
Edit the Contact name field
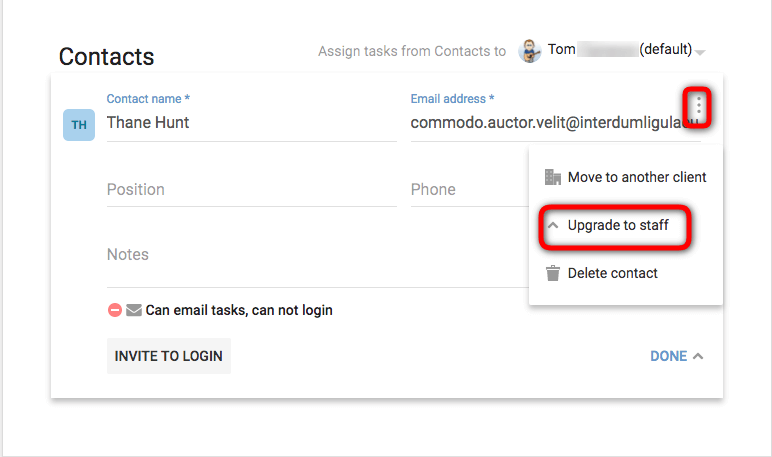pos(251,123)
